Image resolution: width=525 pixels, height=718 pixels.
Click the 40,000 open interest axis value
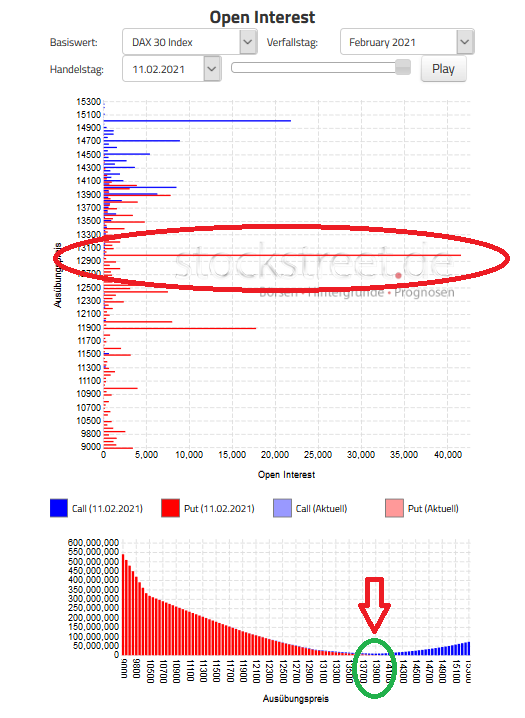[448, 455]
